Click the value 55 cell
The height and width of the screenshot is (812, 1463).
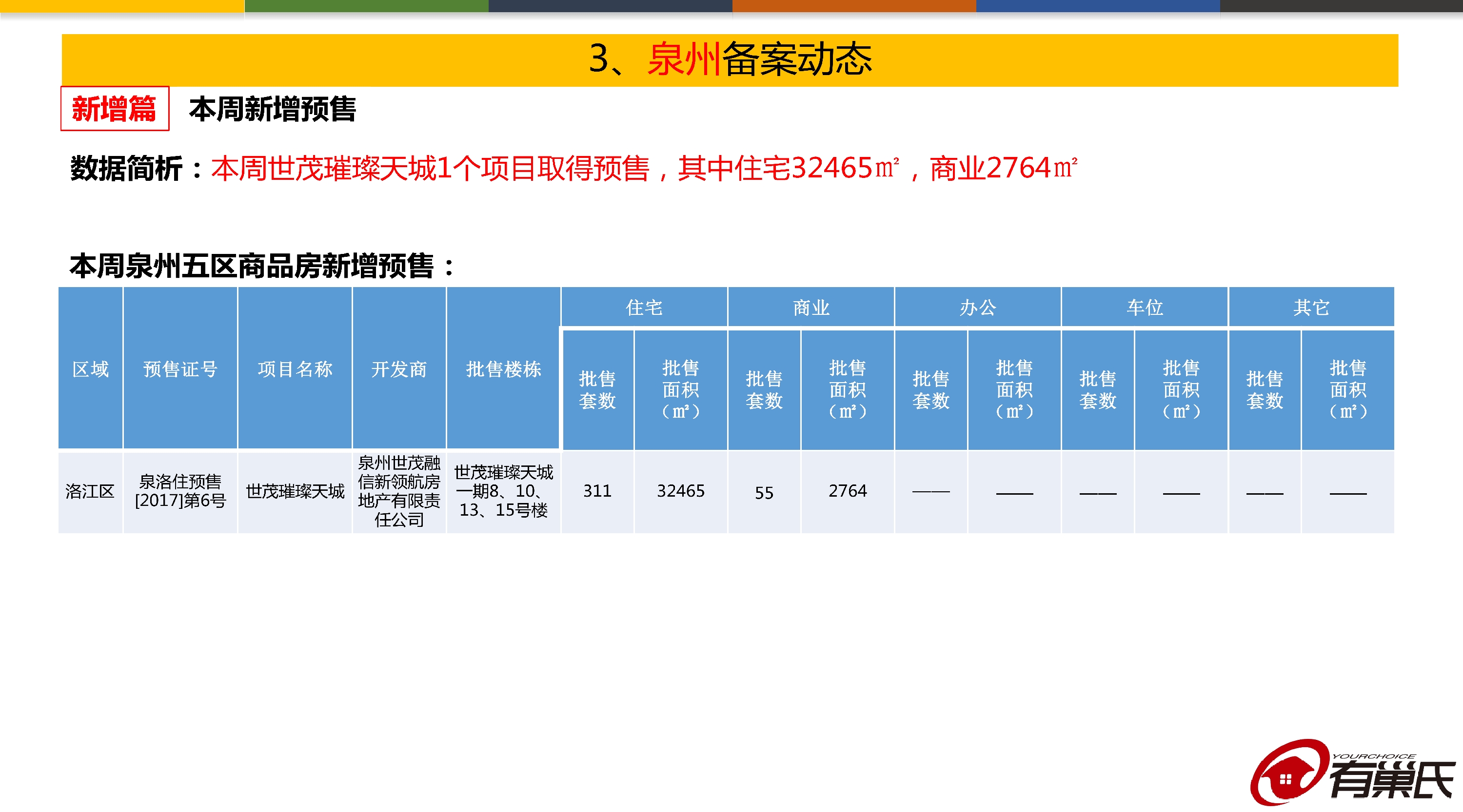[764, 493]
